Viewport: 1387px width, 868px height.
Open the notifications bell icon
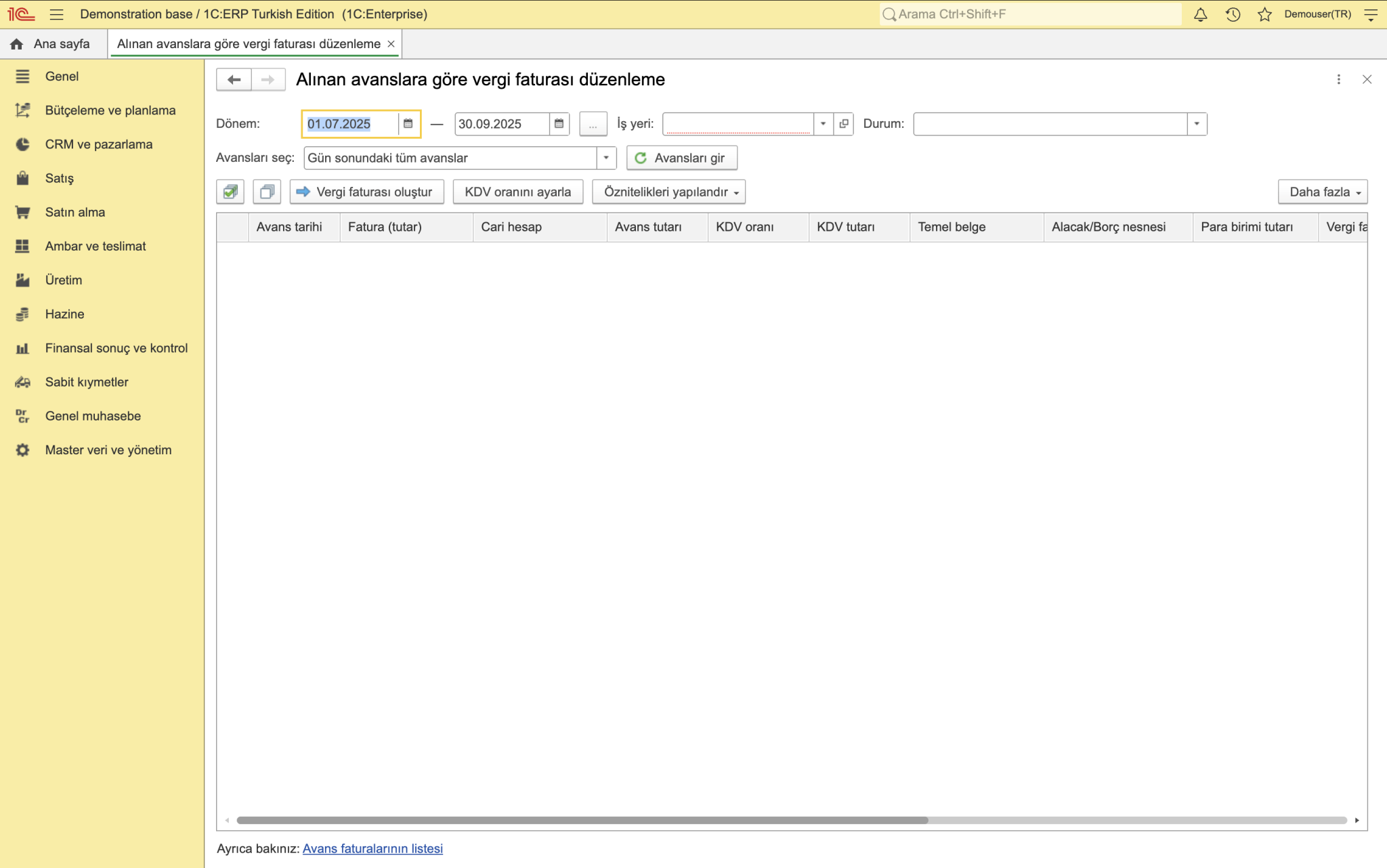(1200, 14)
